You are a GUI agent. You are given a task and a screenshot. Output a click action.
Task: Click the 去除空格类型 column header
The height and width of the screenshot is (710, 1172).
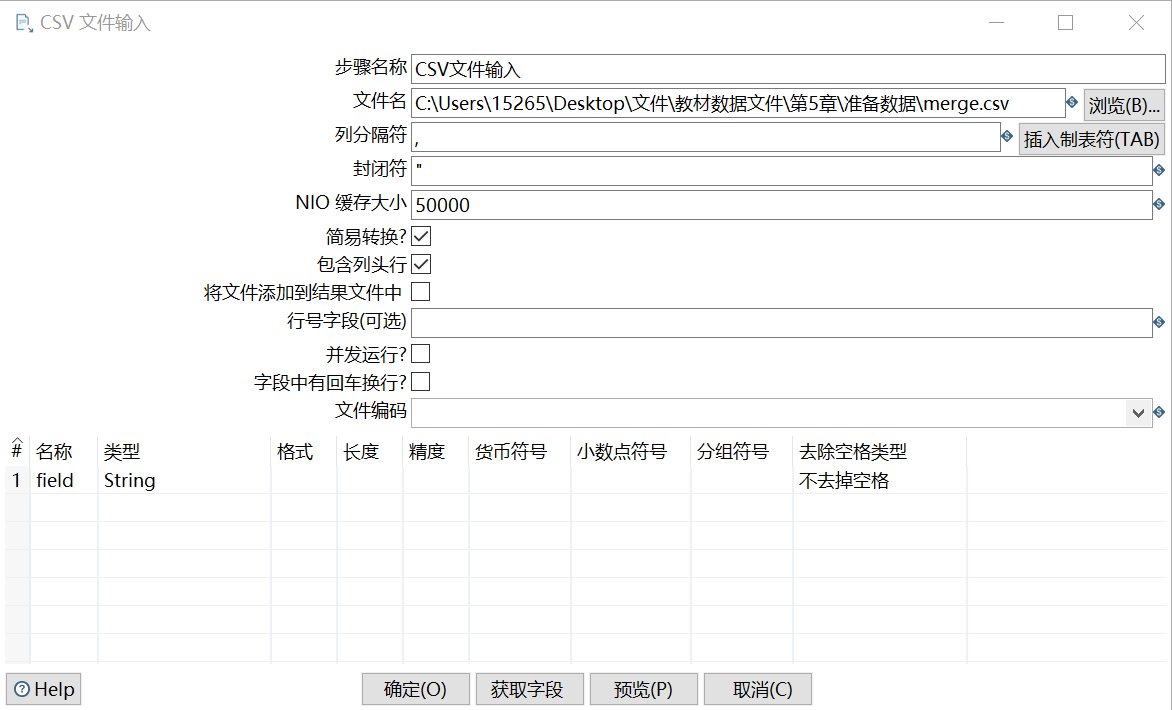(x=879, y=451)
